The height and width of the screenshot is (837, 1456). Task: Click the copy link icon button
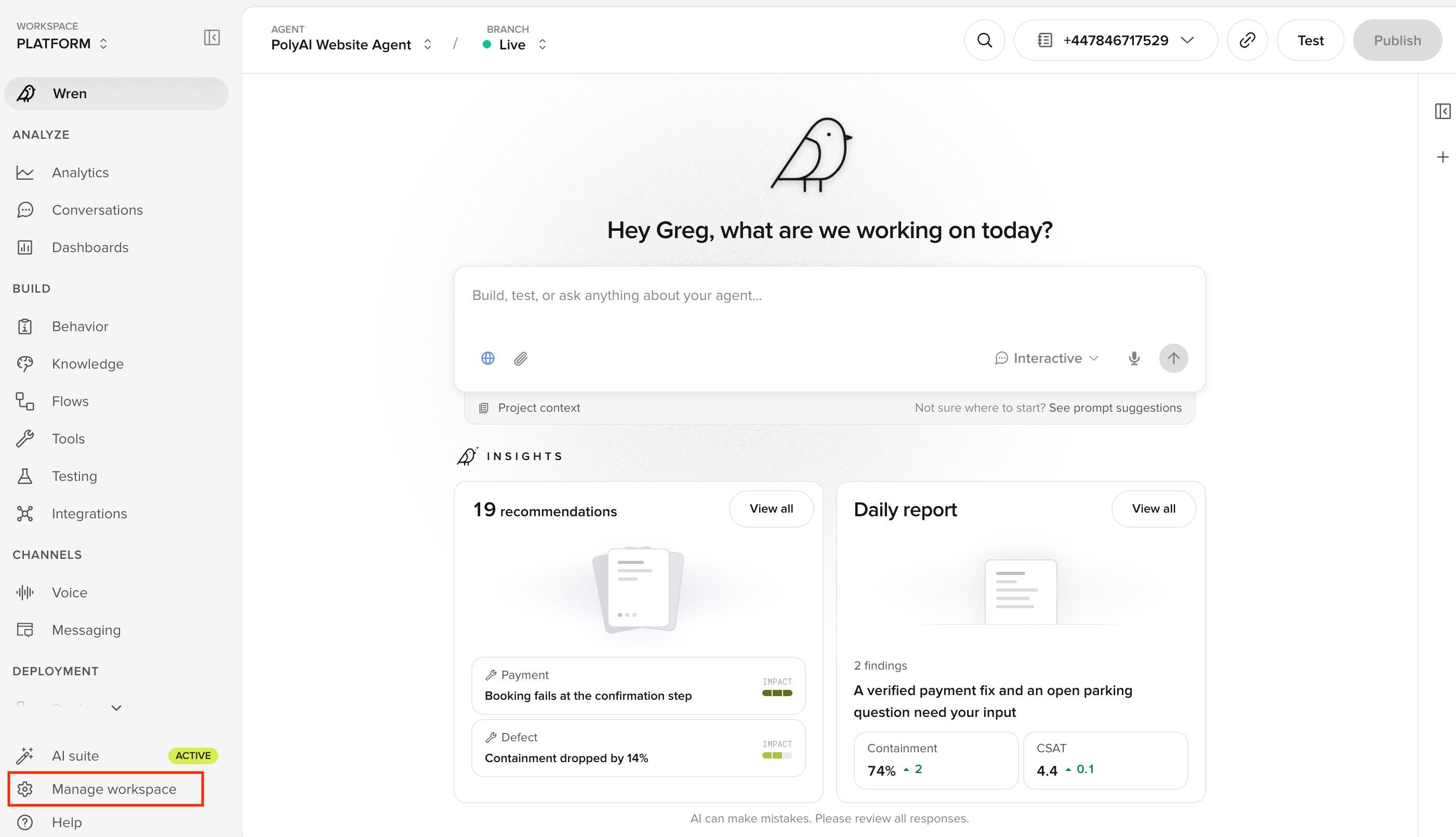[x=1247, y=40]
